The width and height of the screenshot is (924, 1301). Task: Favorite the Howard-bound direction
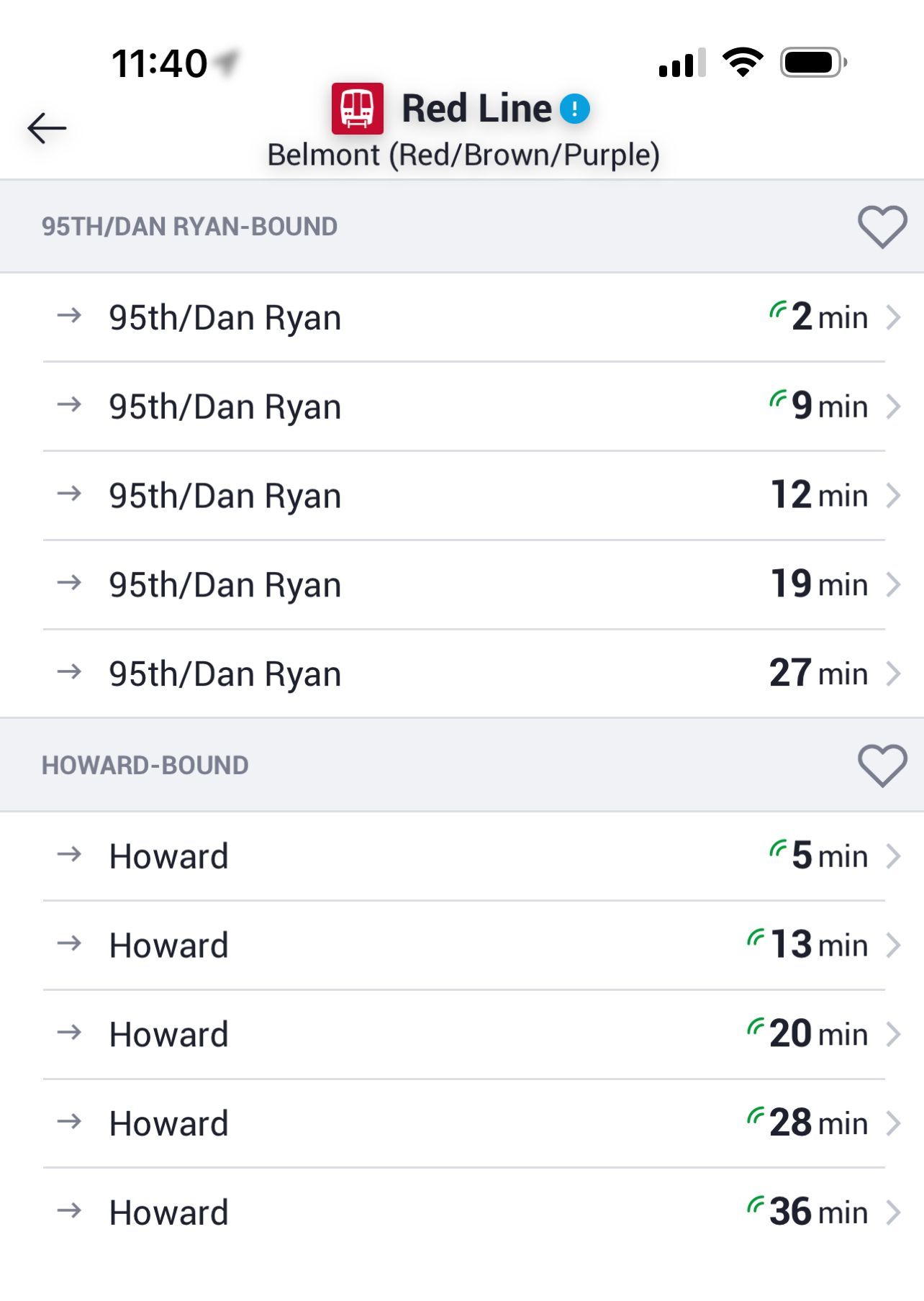882,765
